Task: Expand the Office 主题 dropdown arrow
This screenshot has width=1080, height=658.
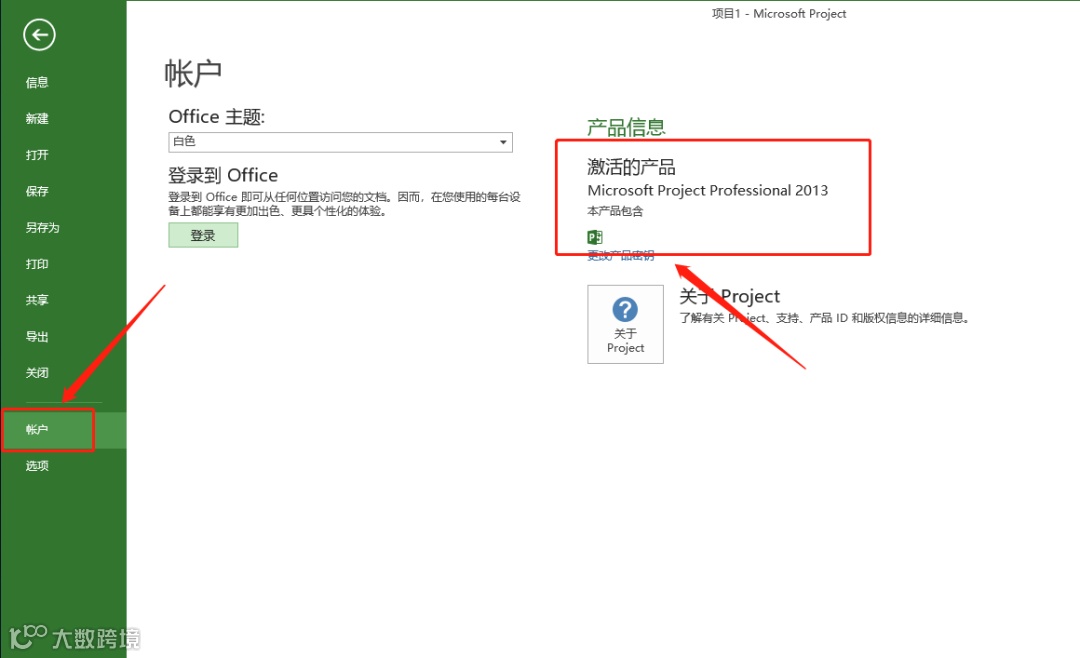Action: click(503, 142)
